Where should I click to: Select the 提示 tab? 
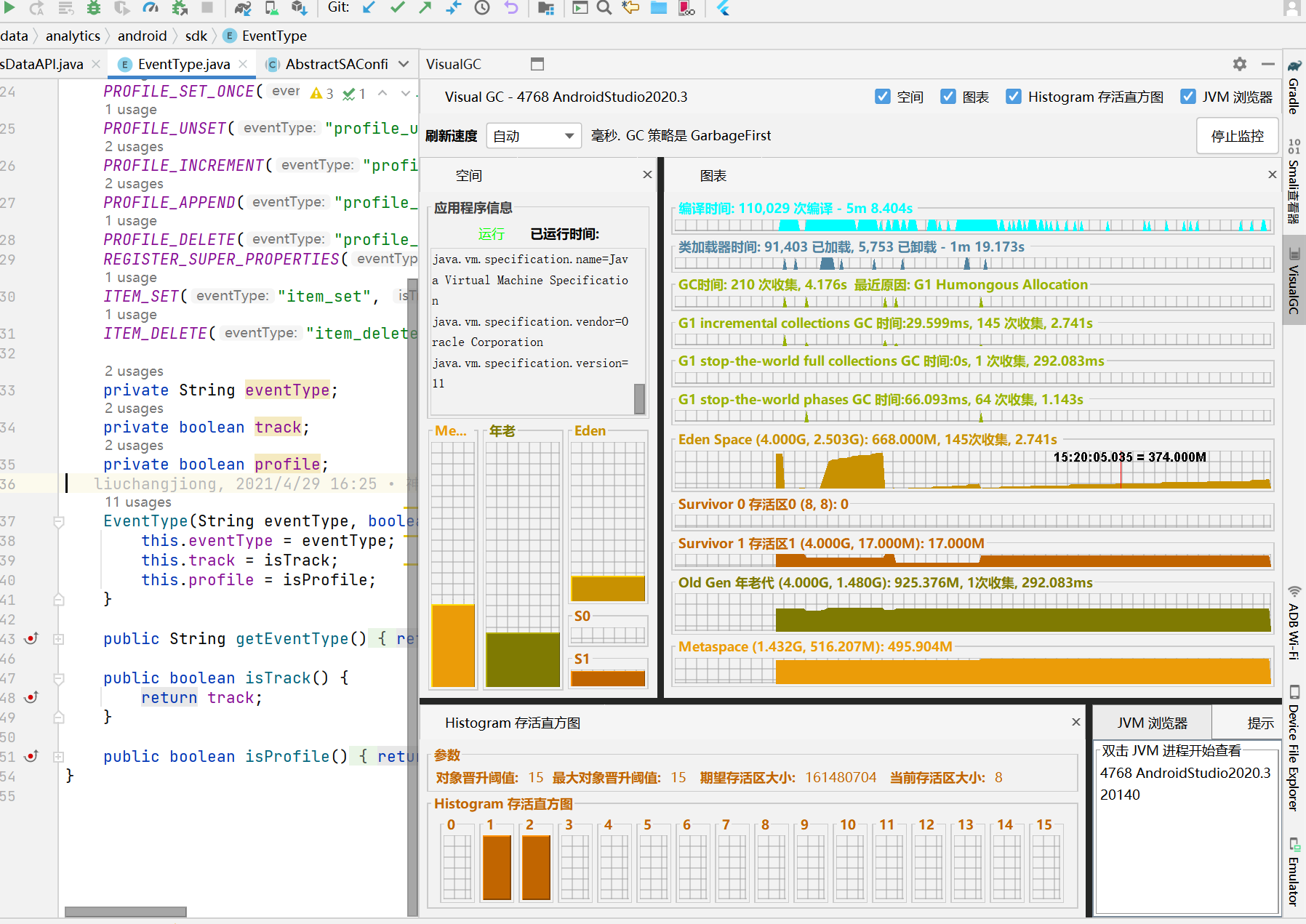pos(1260,723)
